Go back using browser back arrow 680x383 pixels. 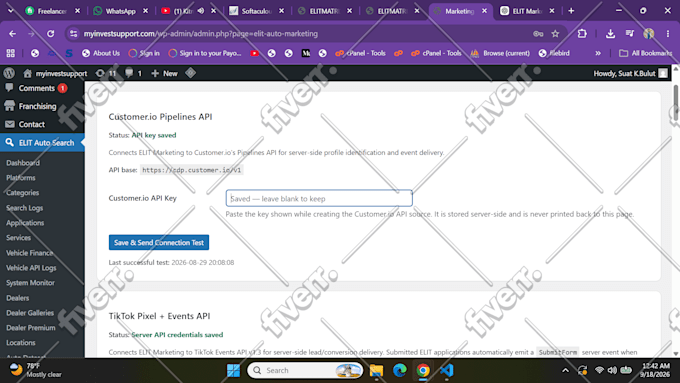(12, 33)
